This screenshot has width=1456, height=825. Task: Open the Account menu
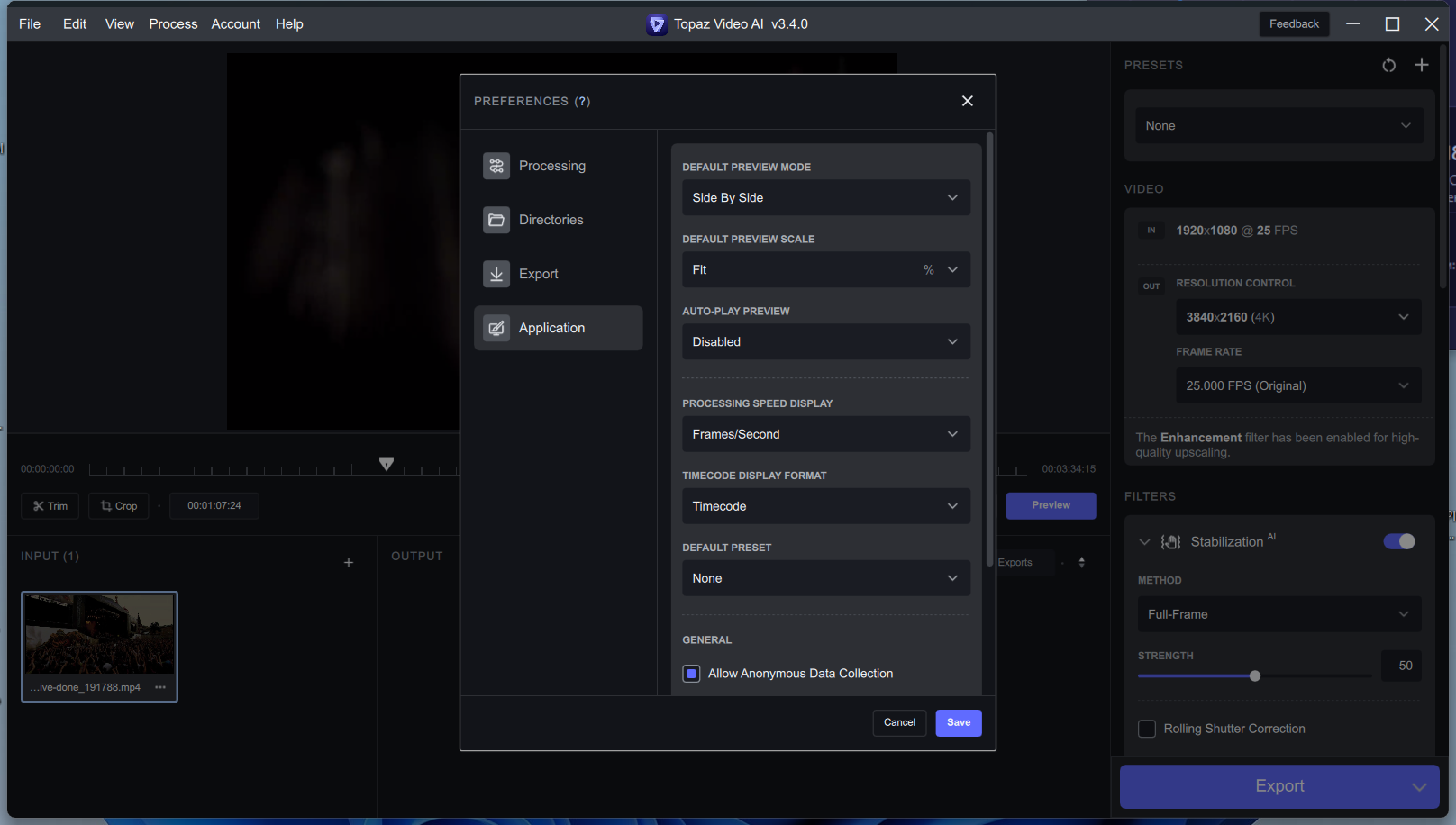(x=235, y=24)
